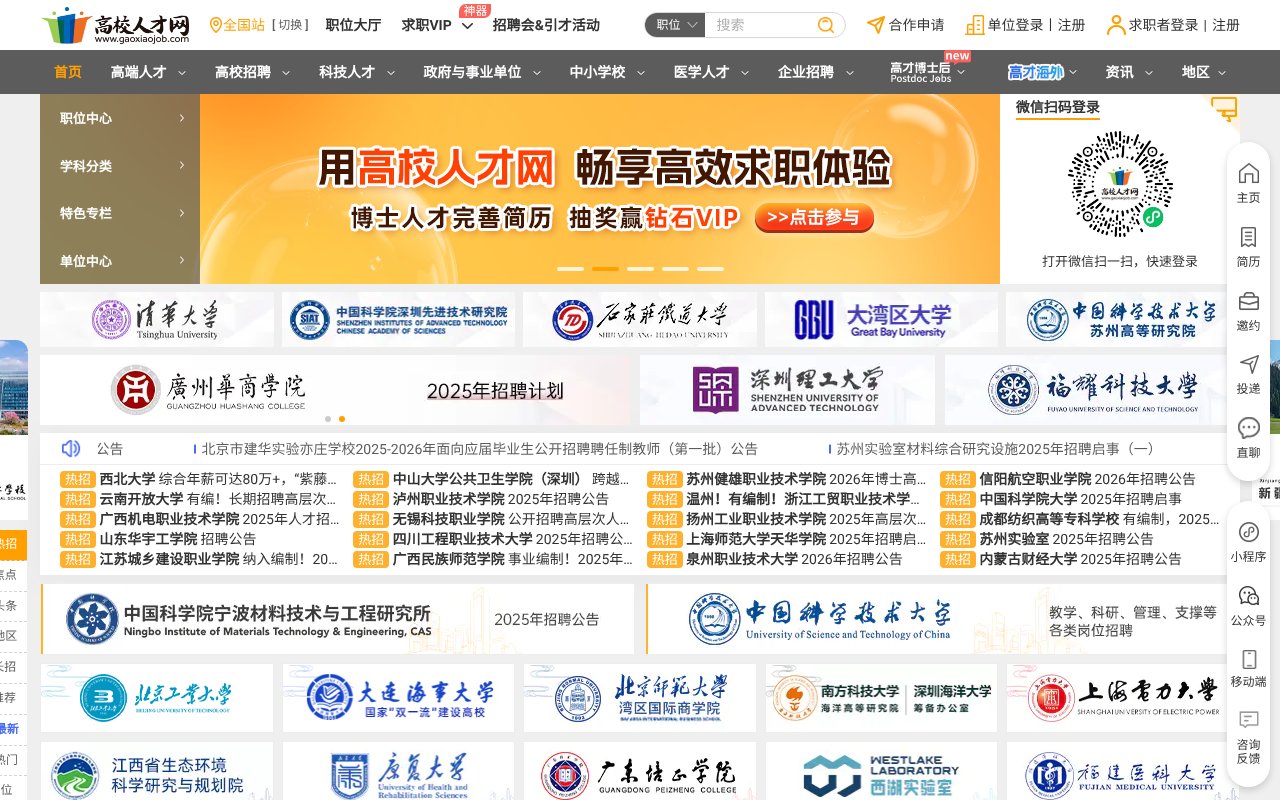Open the 小程序 mini-program icon
This screenshot has height=800, width=1280.
click(1247, 540)
